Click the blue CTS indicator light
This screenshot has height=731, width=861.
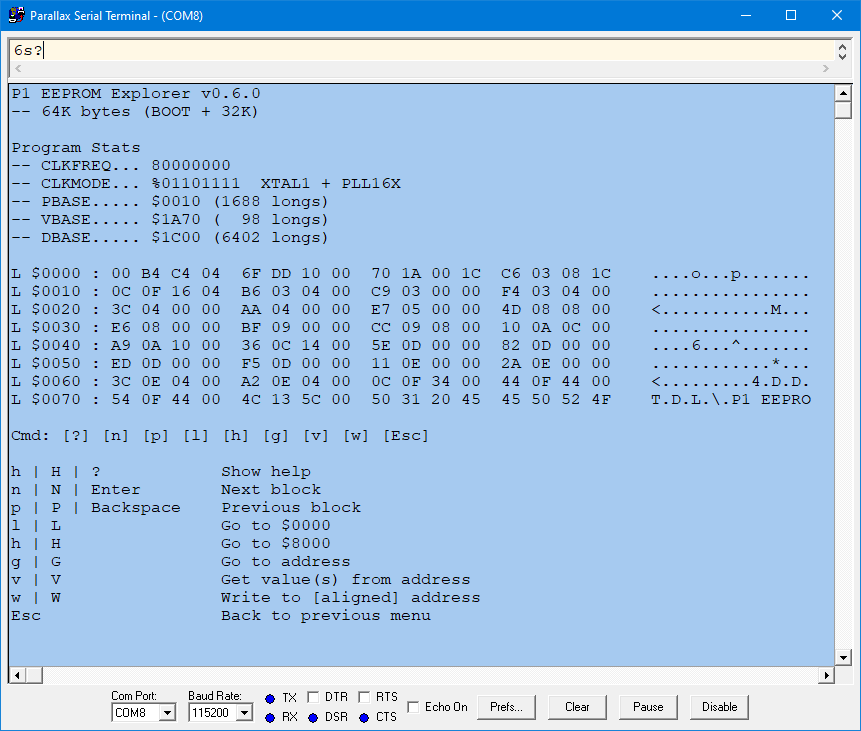click(x=364, y=717)
